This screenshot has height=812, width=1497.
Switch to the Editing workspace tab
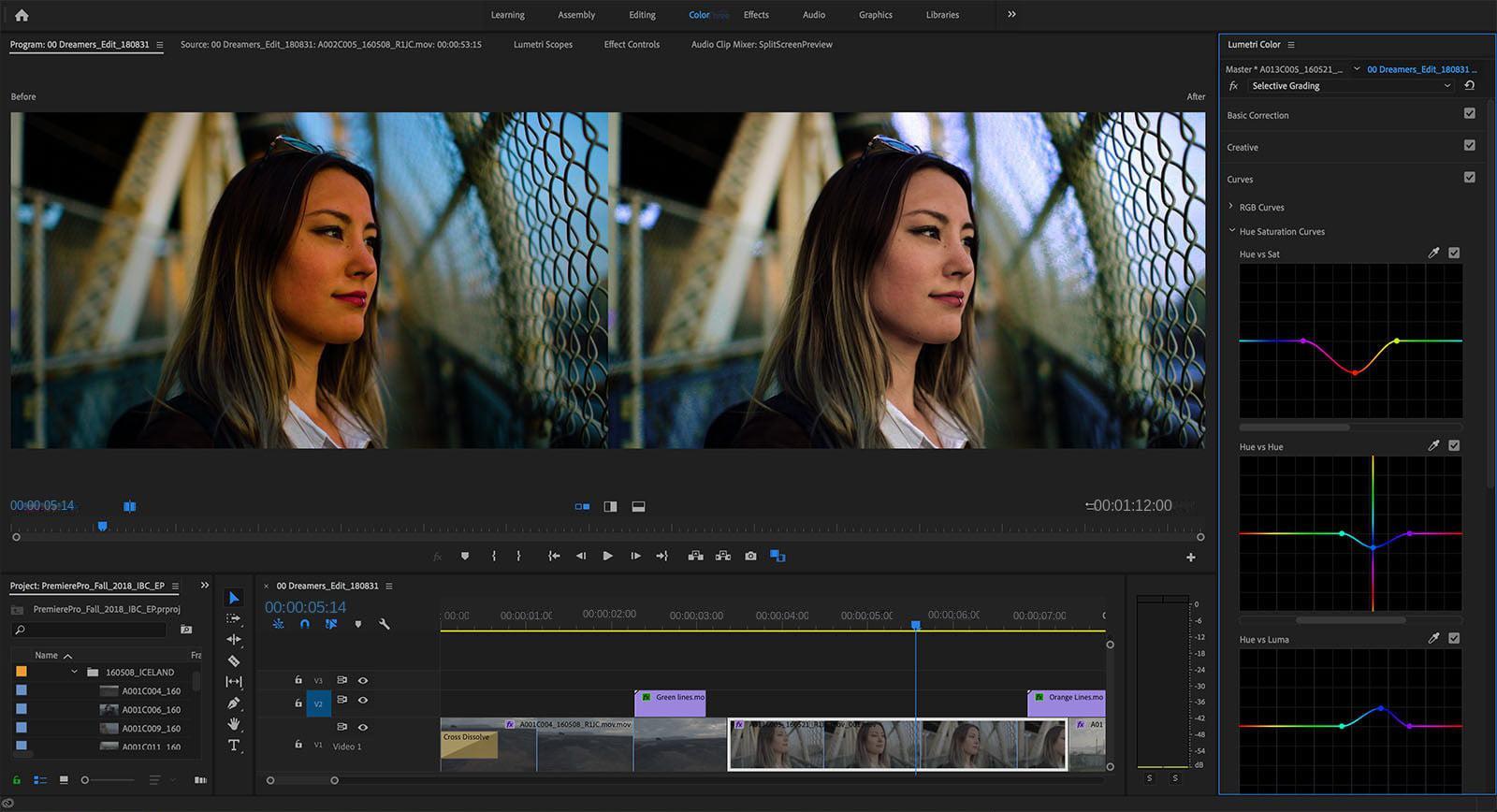[642, 15]
